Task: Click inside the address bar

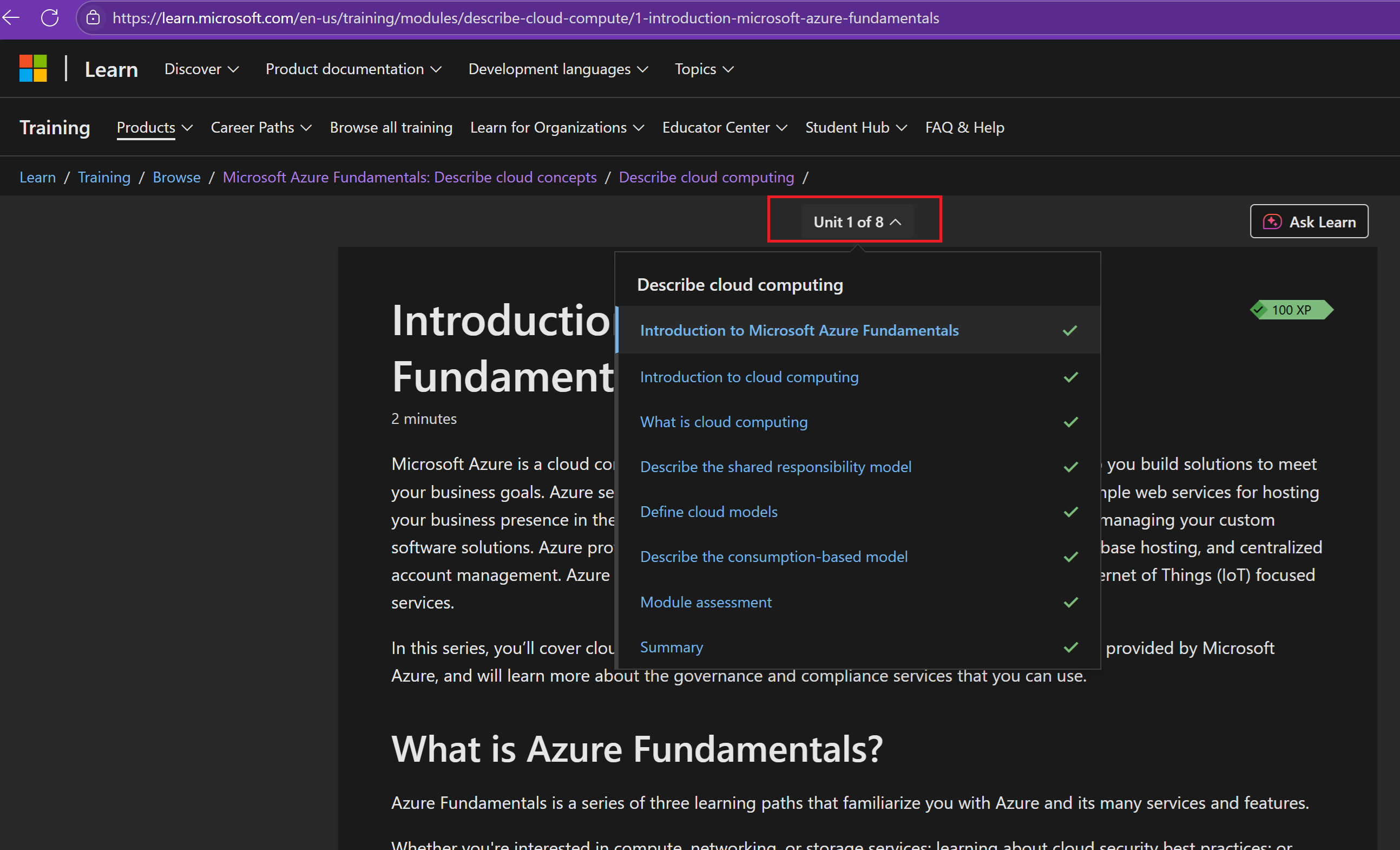Action: [511, 18]
